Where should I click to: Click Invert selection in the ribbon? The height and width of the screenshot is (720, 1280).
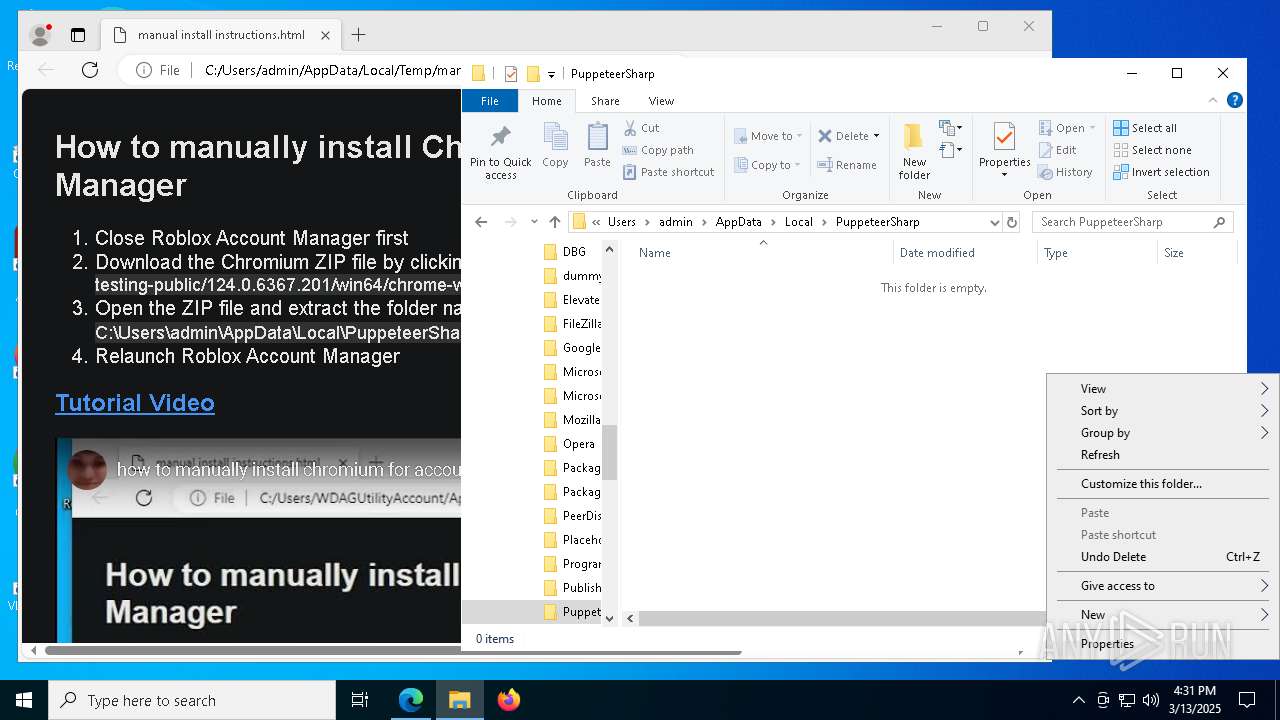click(x=1161, y=172)
